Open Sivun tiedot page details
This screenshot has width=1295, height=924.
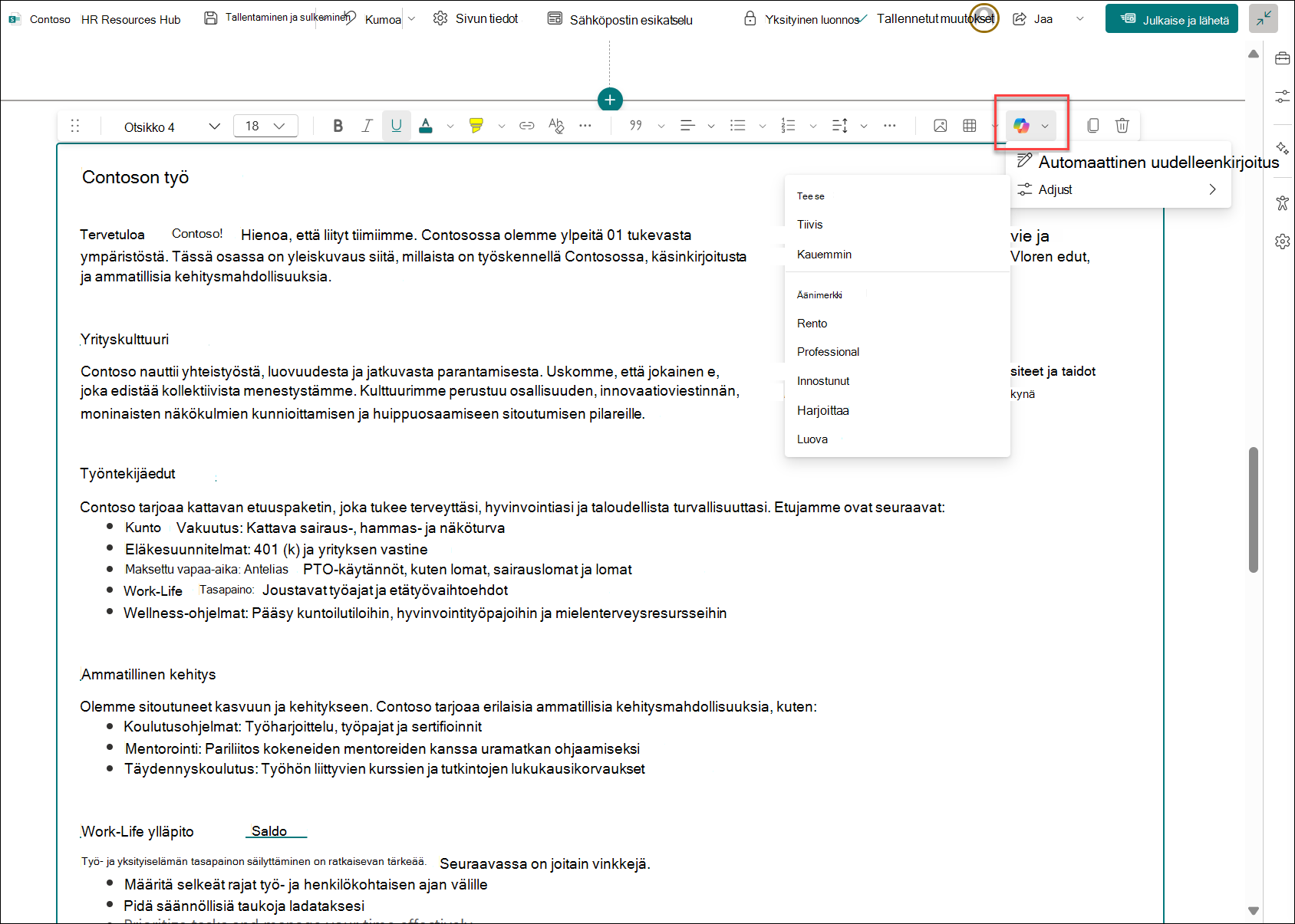point(476,18)
